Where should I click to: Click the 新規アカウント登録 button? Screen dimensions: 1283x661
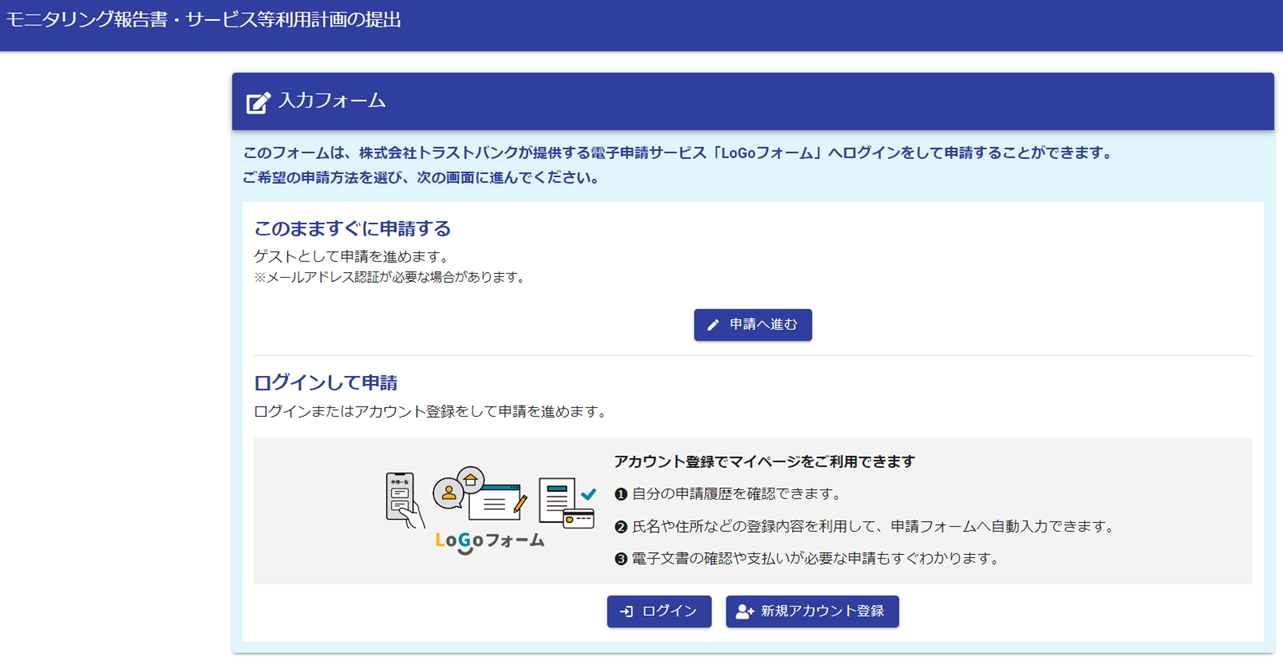point(811,611)
